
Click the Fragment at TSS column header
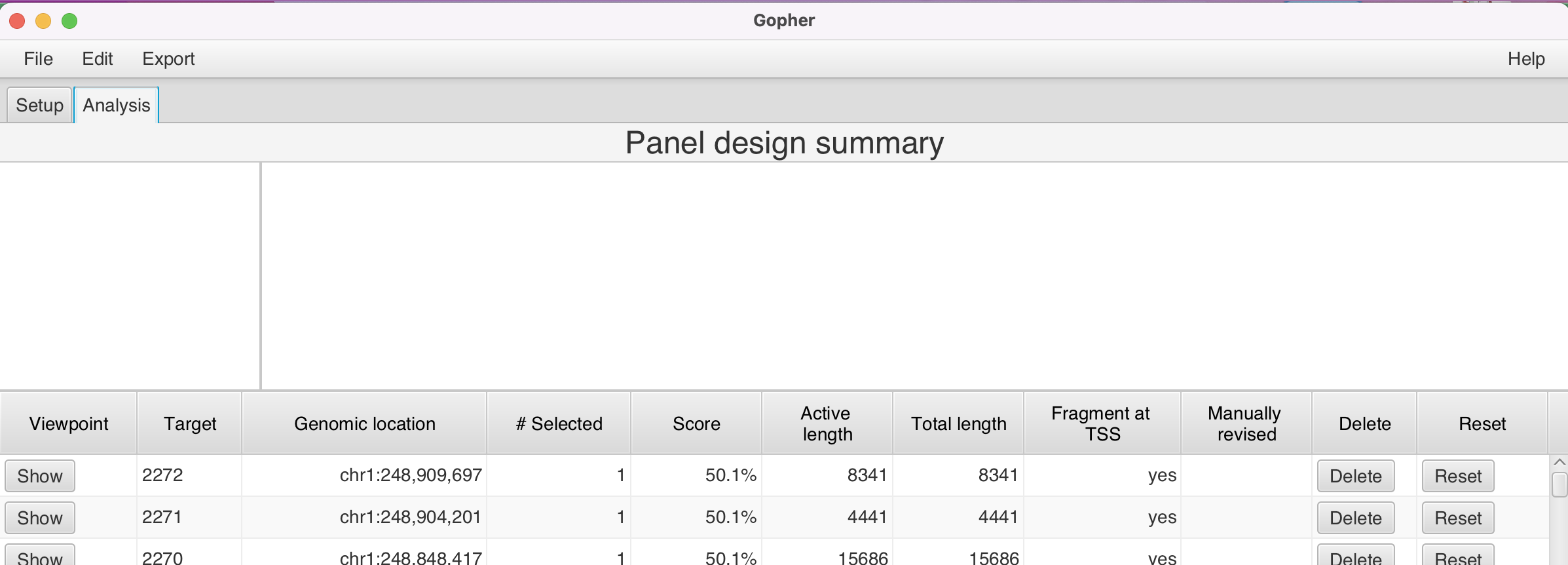coord(1101,423)
